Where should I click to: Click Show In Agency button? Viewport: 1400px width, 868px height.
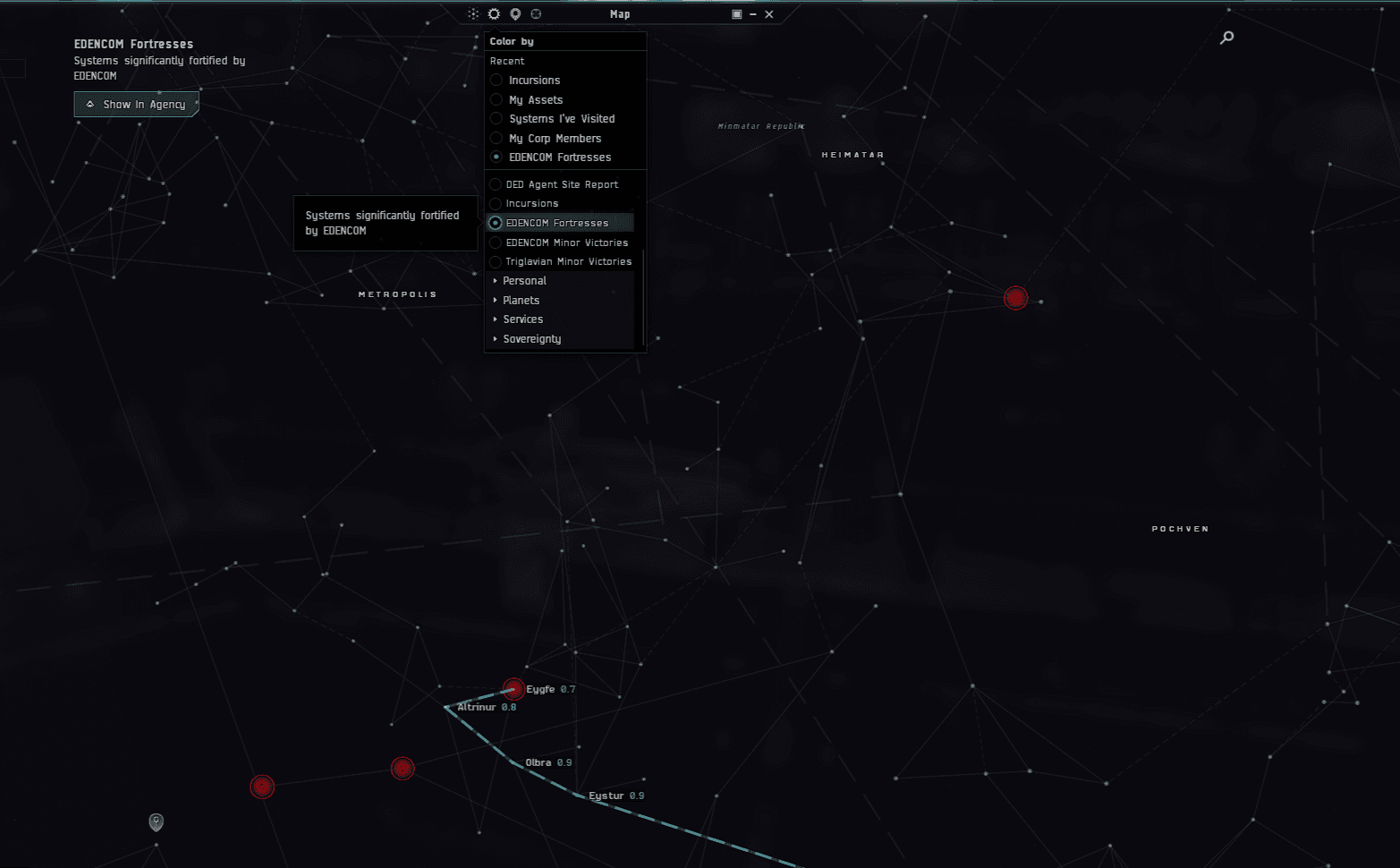(136, 105)
